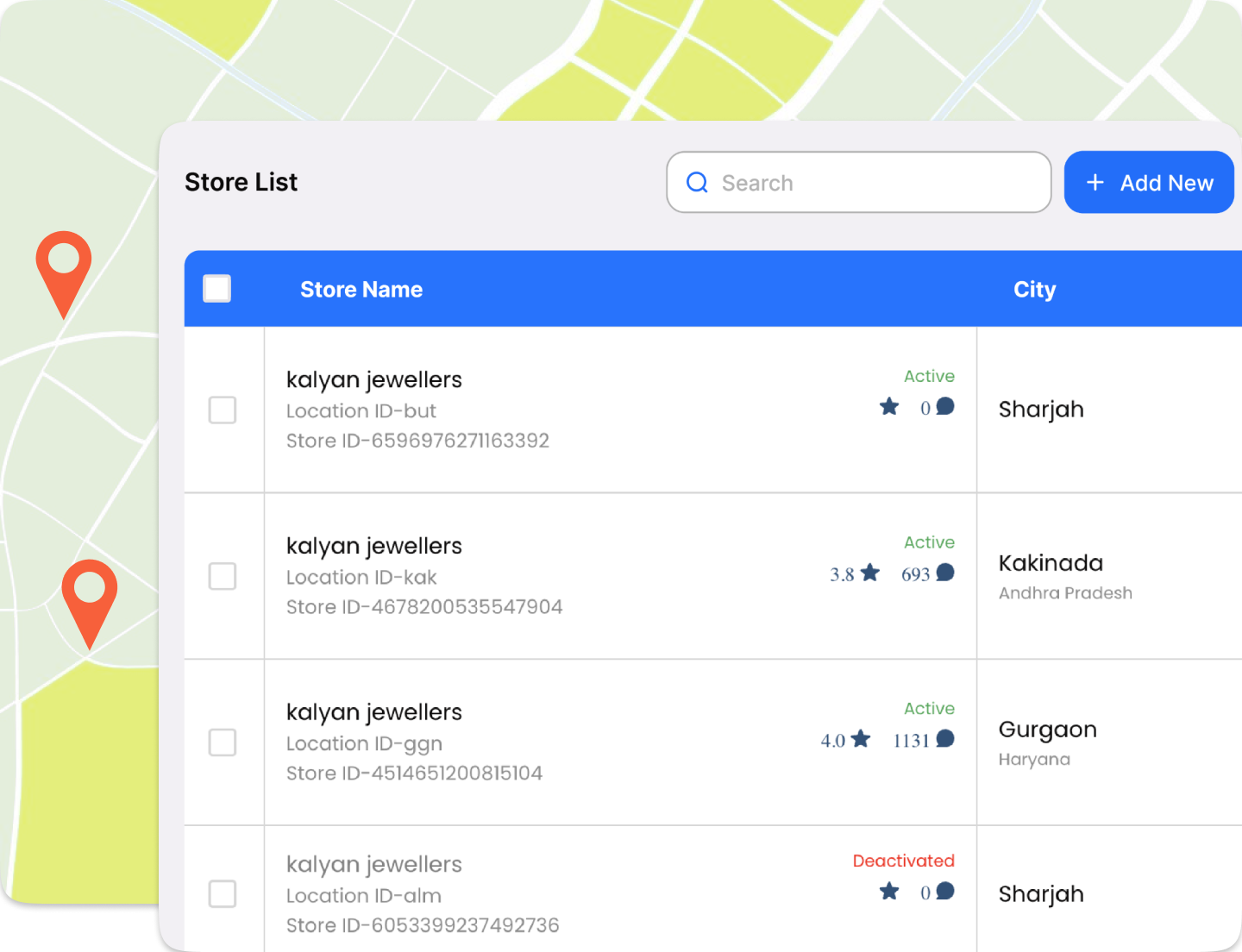Click comment bubble icon of Location ID-but store
This screenshot has width=1242, height=952.
[945, 407]
